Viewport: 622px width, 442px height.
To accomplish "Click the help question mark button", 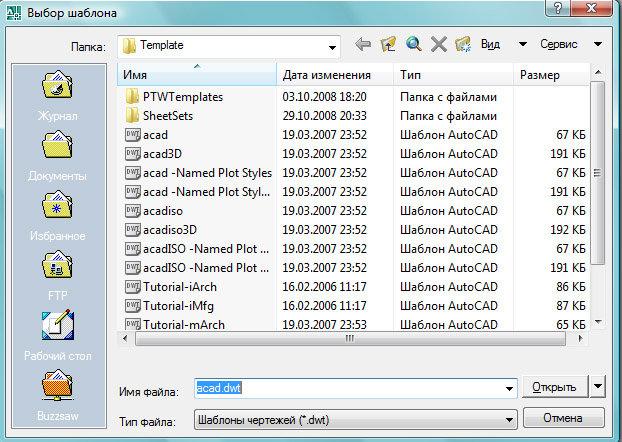I will pos(558,8).
